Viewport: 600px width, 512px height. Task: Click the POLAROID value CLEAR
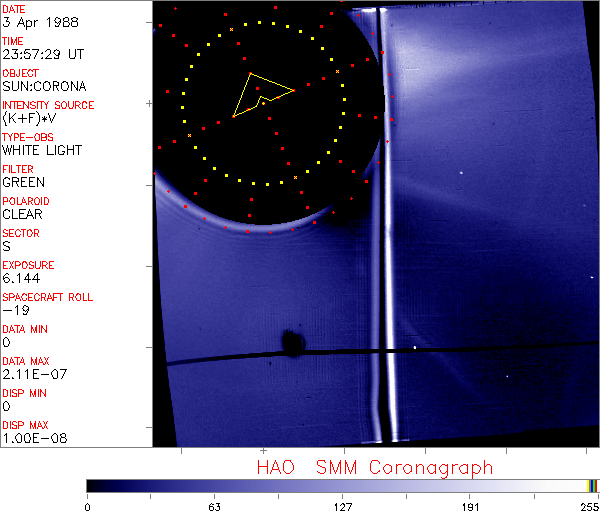point(23,214)
